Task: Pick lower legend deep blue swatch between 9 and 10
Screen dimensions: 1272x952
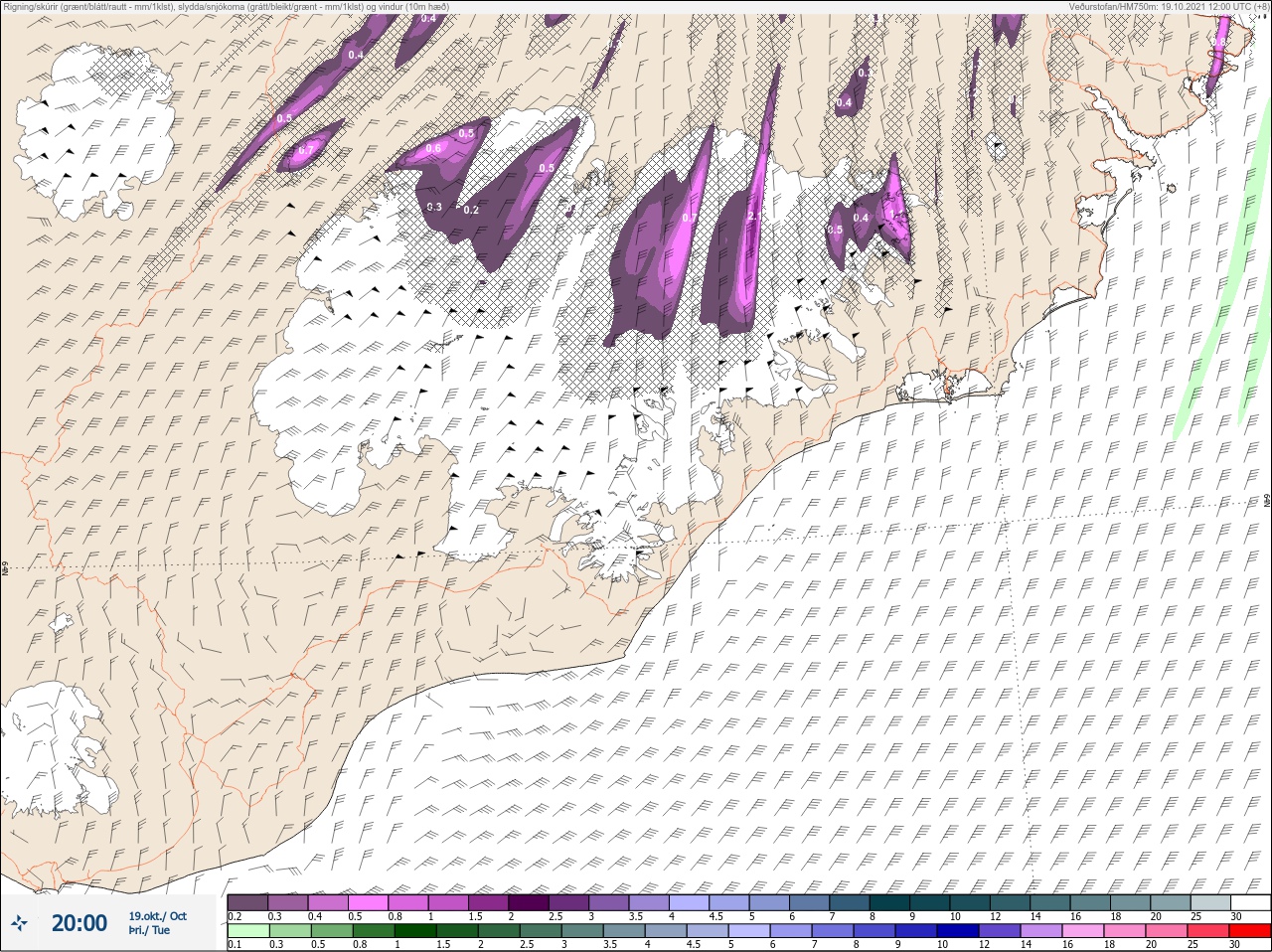Action: (915, 931)
